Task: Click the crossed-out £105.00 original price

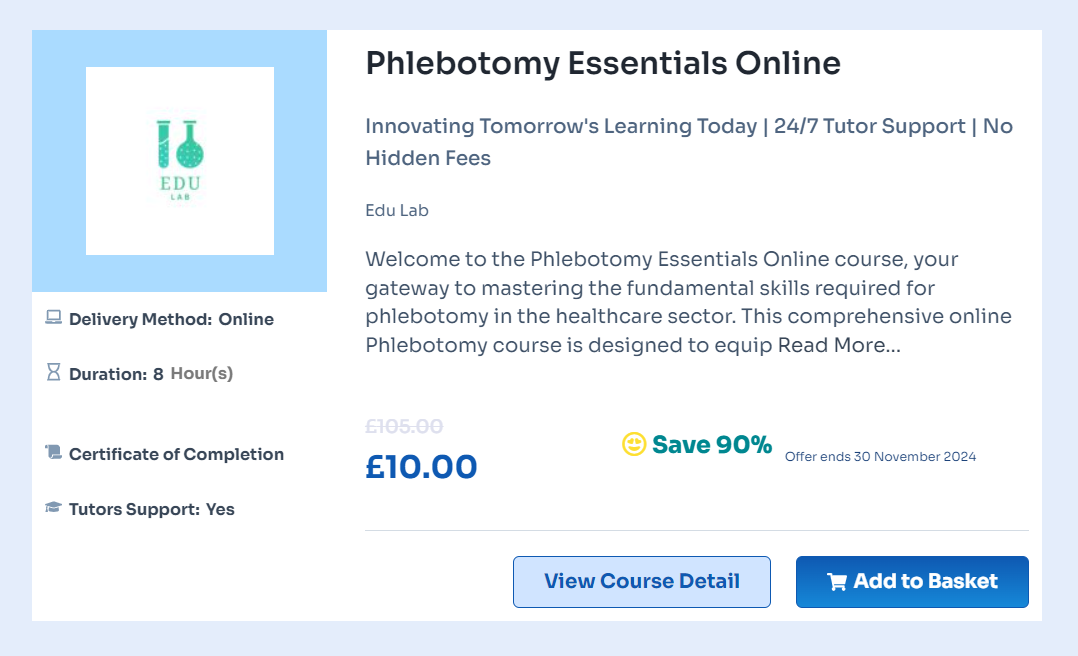Action: (404, 426)
